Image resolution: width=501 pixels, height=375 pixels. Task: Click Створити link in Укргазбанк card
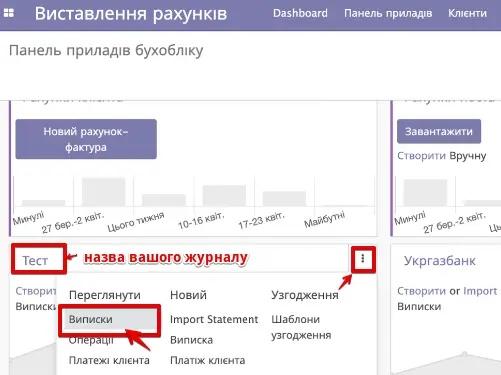421,291
